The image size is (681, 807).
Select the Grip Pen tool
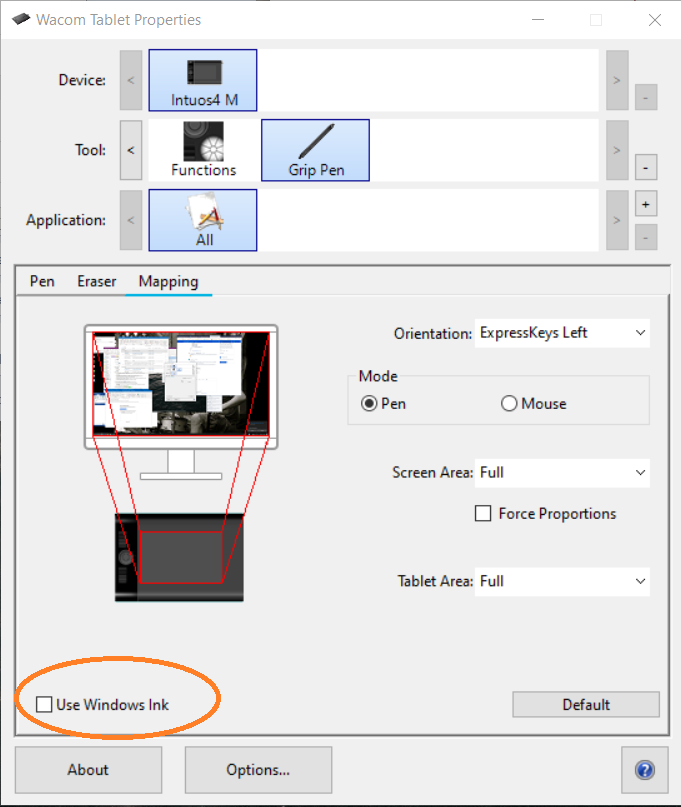[316, 150]
